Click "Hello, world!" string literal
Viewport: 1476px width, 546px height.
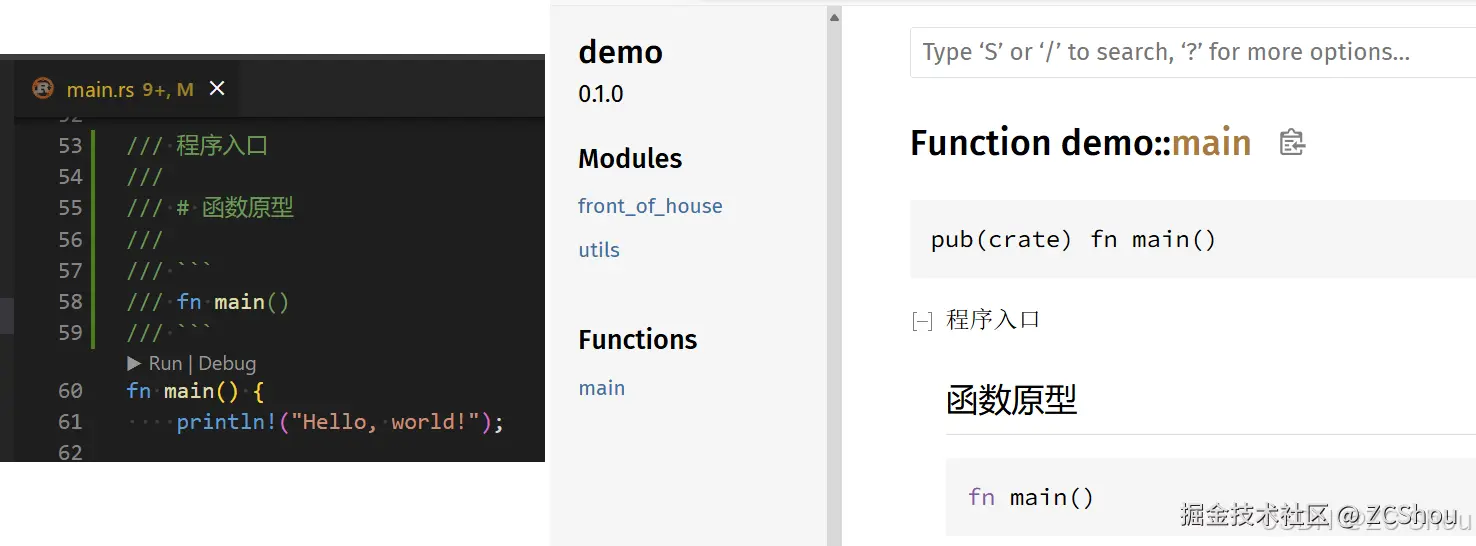pos(385,422)
